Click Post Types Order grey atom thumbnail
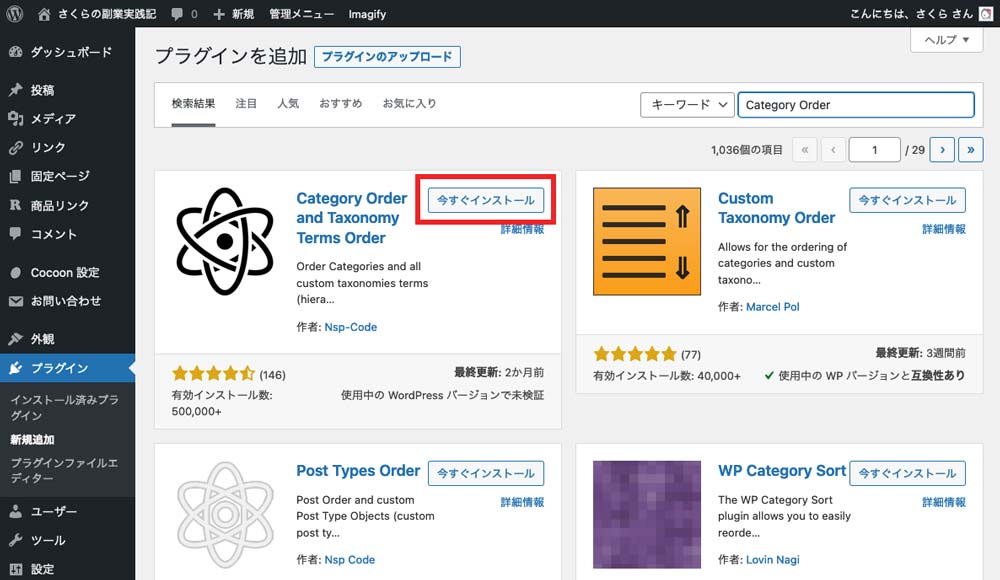Viewport: 1000px width, 580px height. [x=225, y=514]
